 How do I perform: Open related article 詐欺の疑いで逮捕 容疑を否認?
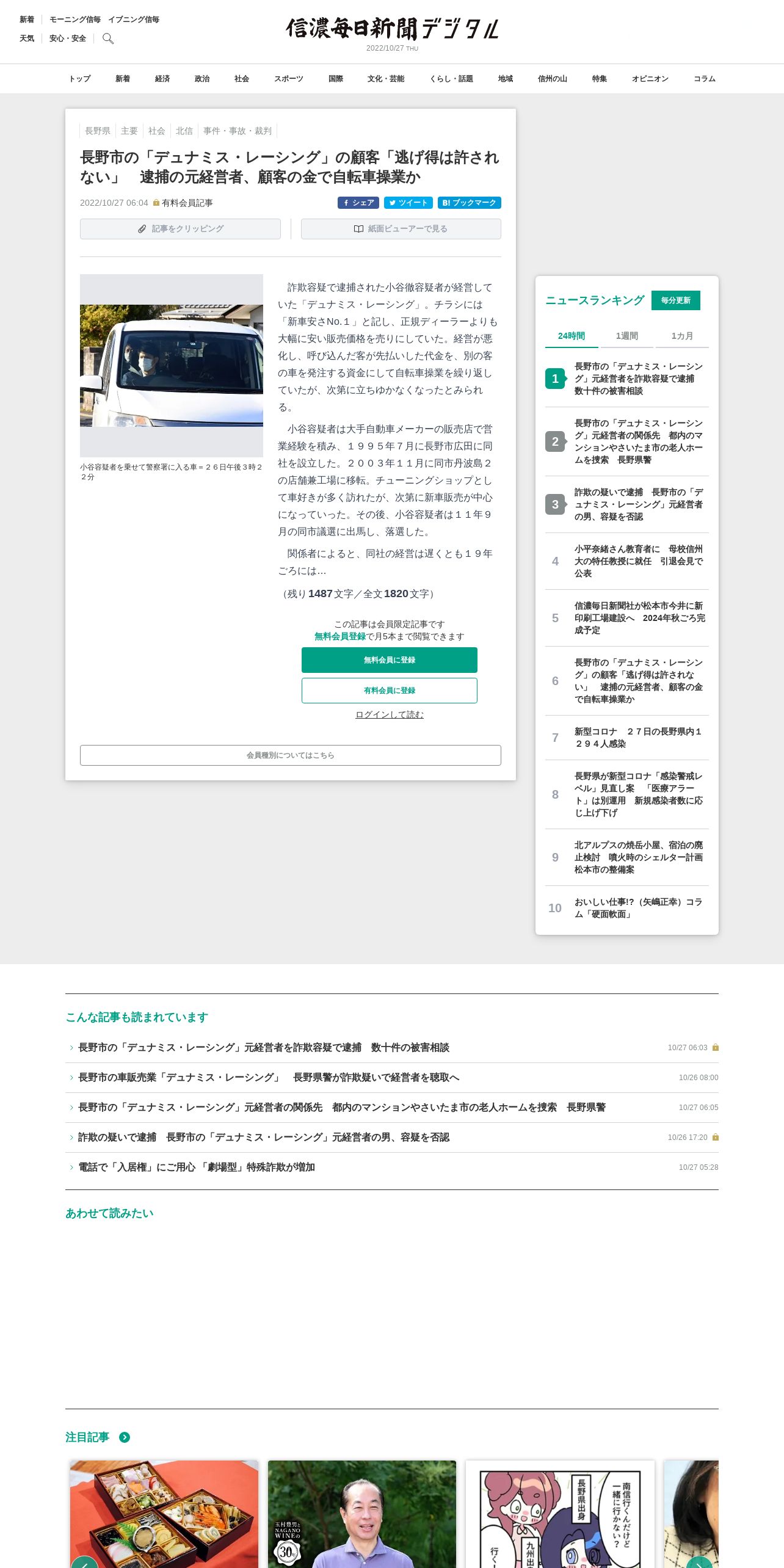click(x=264, y=1138)
